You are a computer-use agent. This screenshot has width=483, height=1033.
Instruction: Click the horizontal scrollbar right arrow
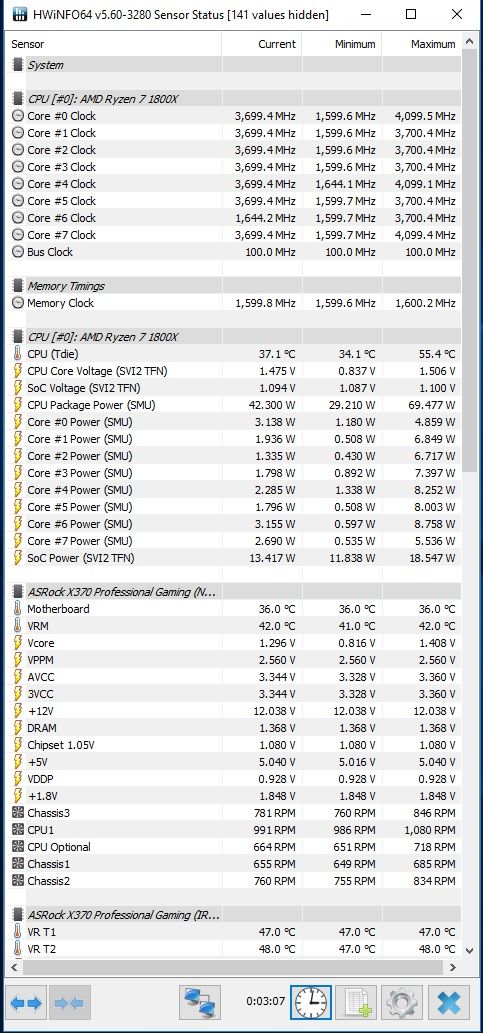(453, 967)
